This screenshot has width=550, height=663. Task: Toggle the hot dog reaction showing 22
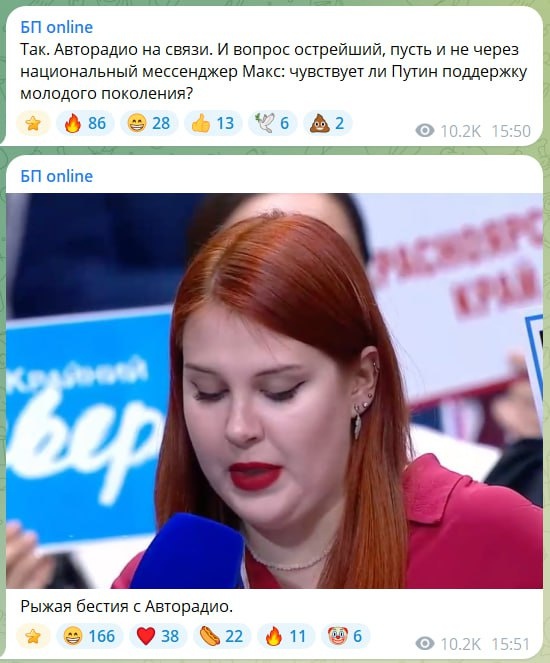[x=222, y=636]
